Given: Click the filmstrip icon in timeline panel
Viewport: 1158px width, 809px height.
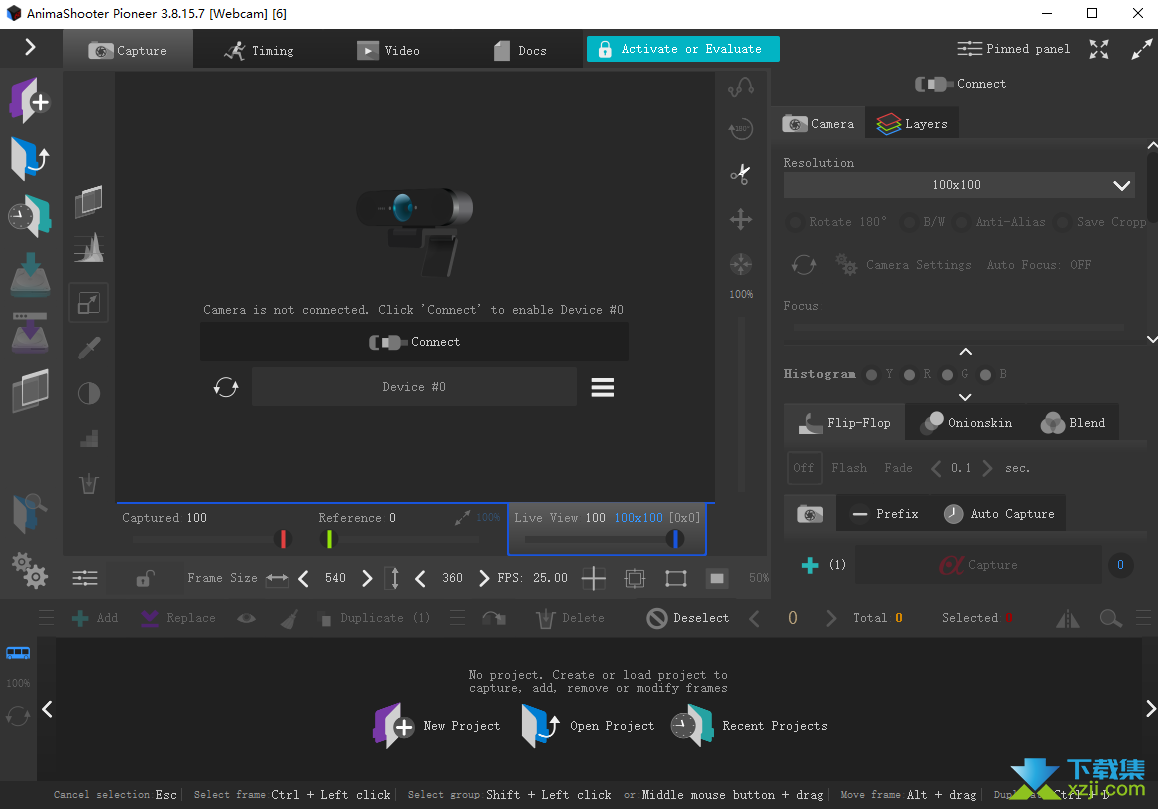Looking at the screenshot, I should [x=18, y=652].
